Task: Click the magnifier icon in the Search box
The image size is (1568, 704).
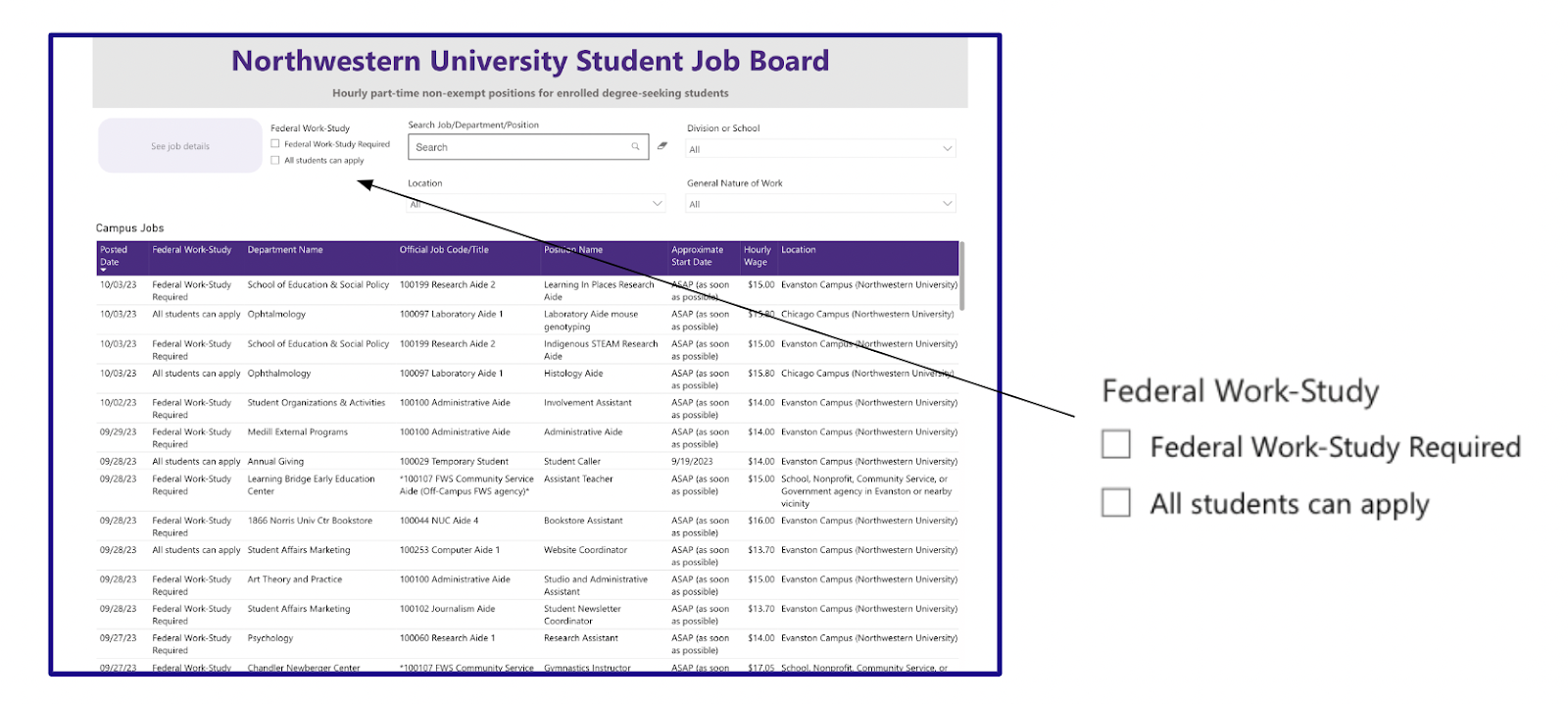Action: pyautogui.click(x=635, y=147)
